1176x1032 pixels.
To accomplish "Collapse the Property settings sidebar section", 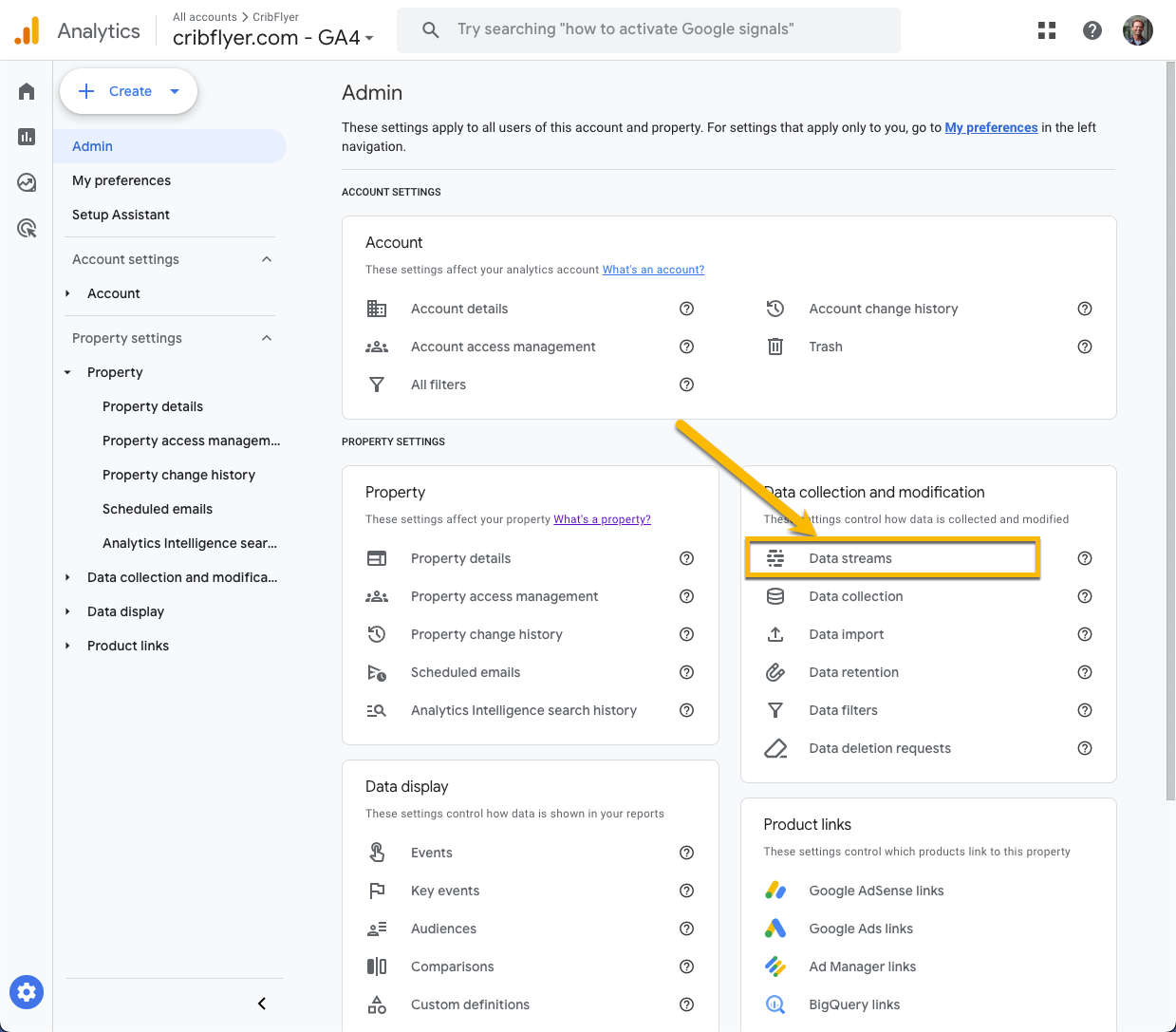I will pos(267,338).
